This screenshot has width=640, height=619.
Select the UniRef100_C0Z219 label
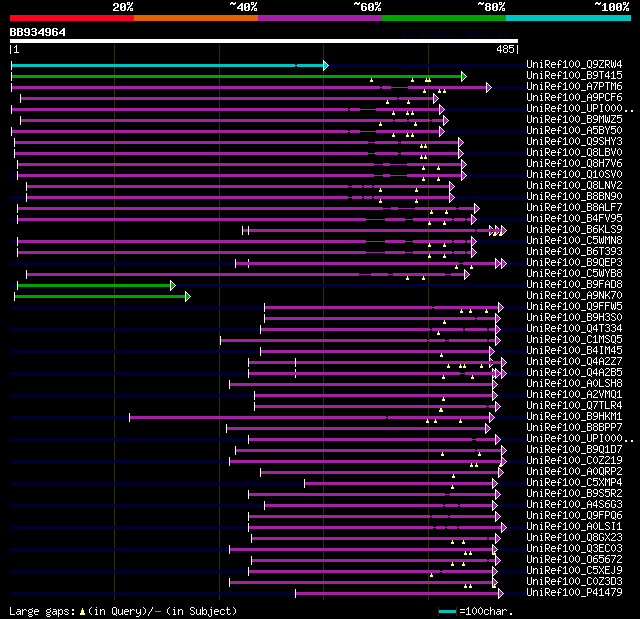pyautogui.click(x=574, y=461)
